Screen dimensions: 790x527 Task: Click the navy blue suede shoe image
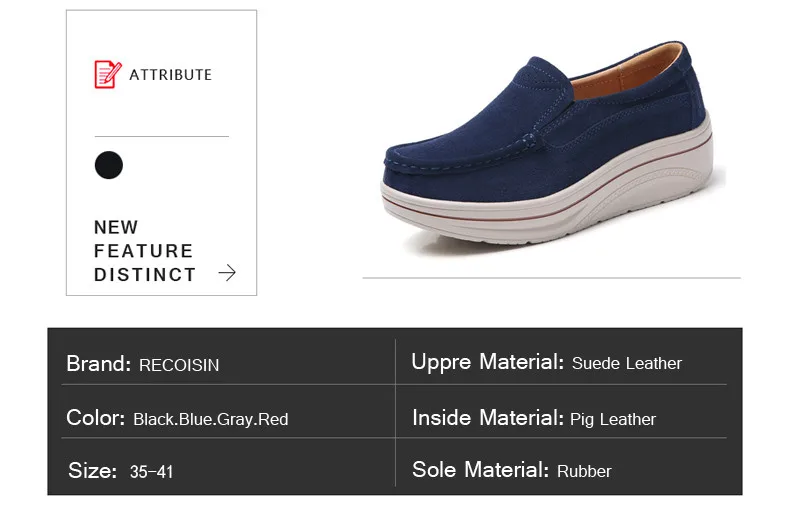[x=547, y=143]
